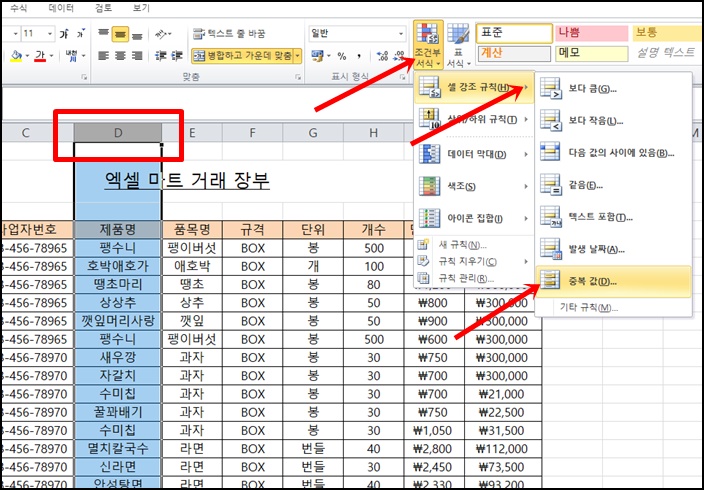Click the decrease indent icon
This screenshot has width=704, height=490.
click(161, 56)
